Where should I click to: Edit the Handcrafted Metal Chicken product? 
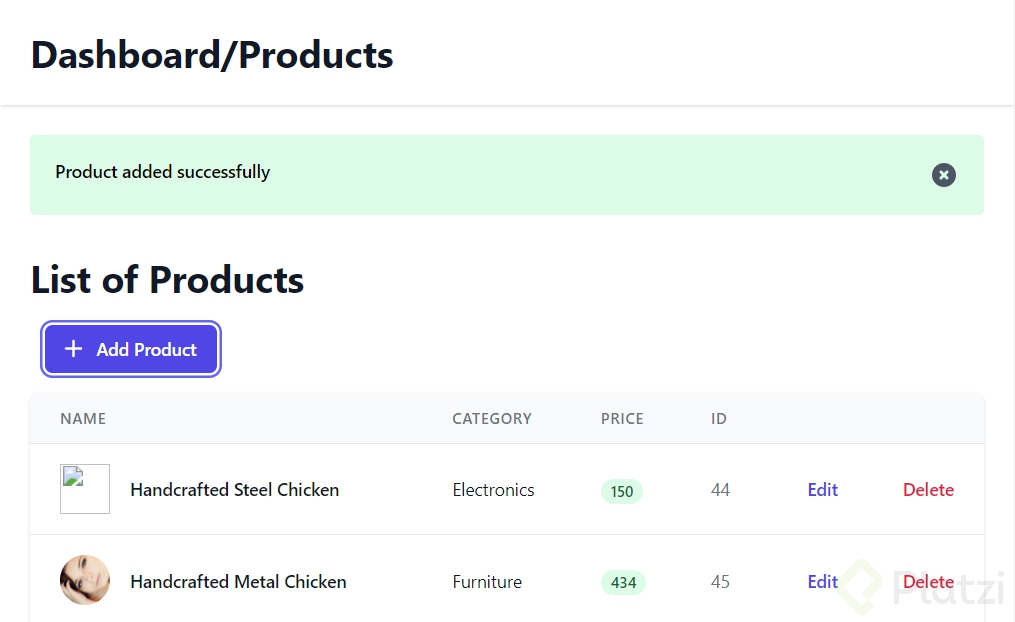pyautogui.click(x=823, y=581)
